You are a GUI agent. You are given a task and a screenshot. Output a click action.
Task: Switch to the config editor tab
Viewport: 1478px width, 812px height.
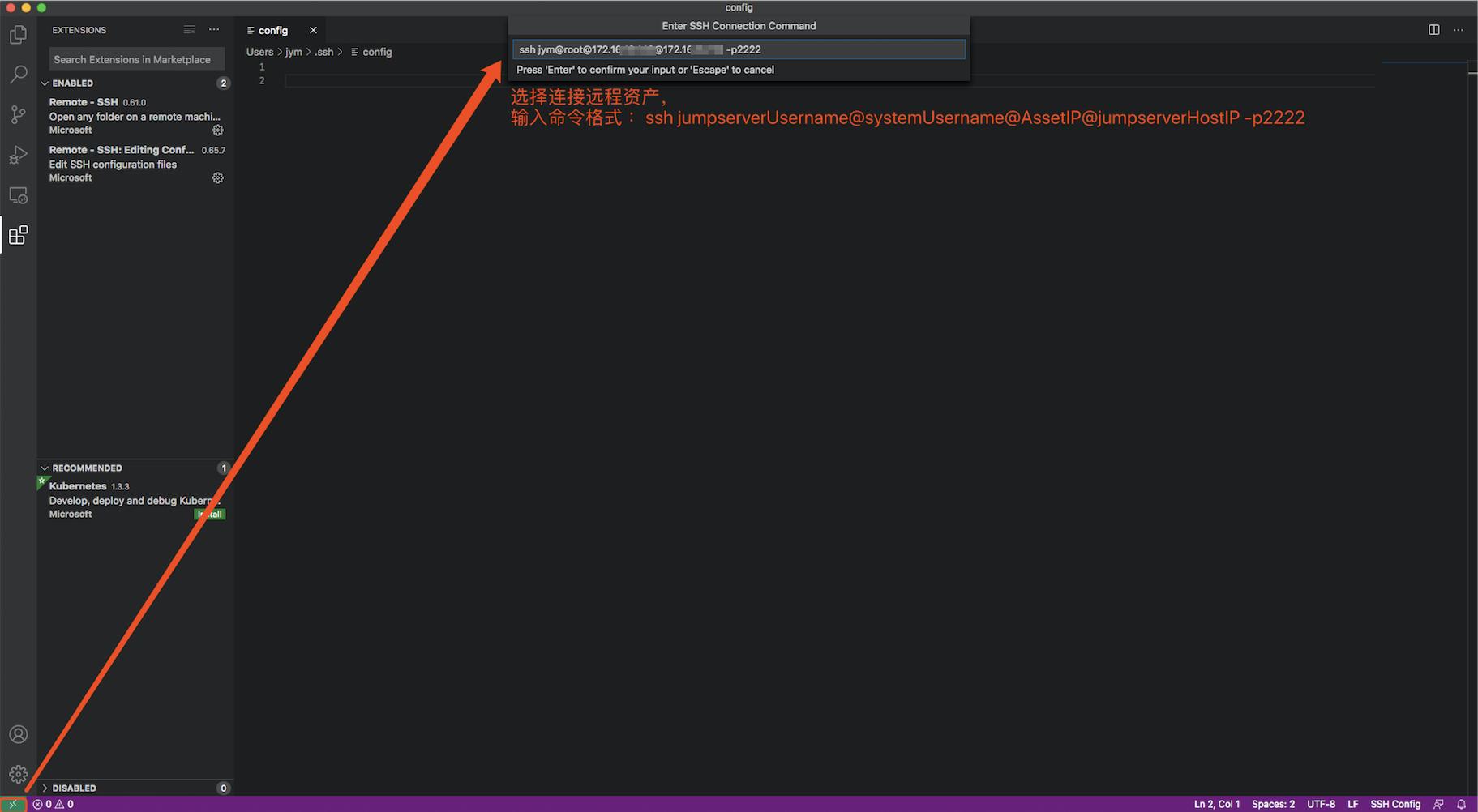[274, 30]
